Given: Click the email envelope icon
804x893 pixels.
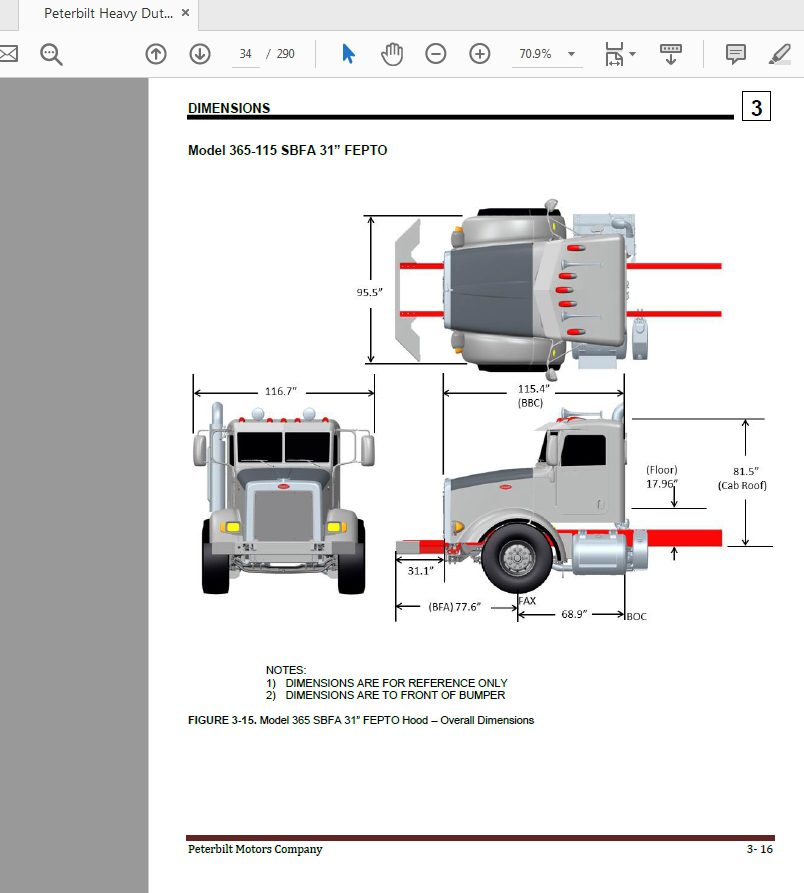Looking at the screenshot, I should click(x=8, y=54).
